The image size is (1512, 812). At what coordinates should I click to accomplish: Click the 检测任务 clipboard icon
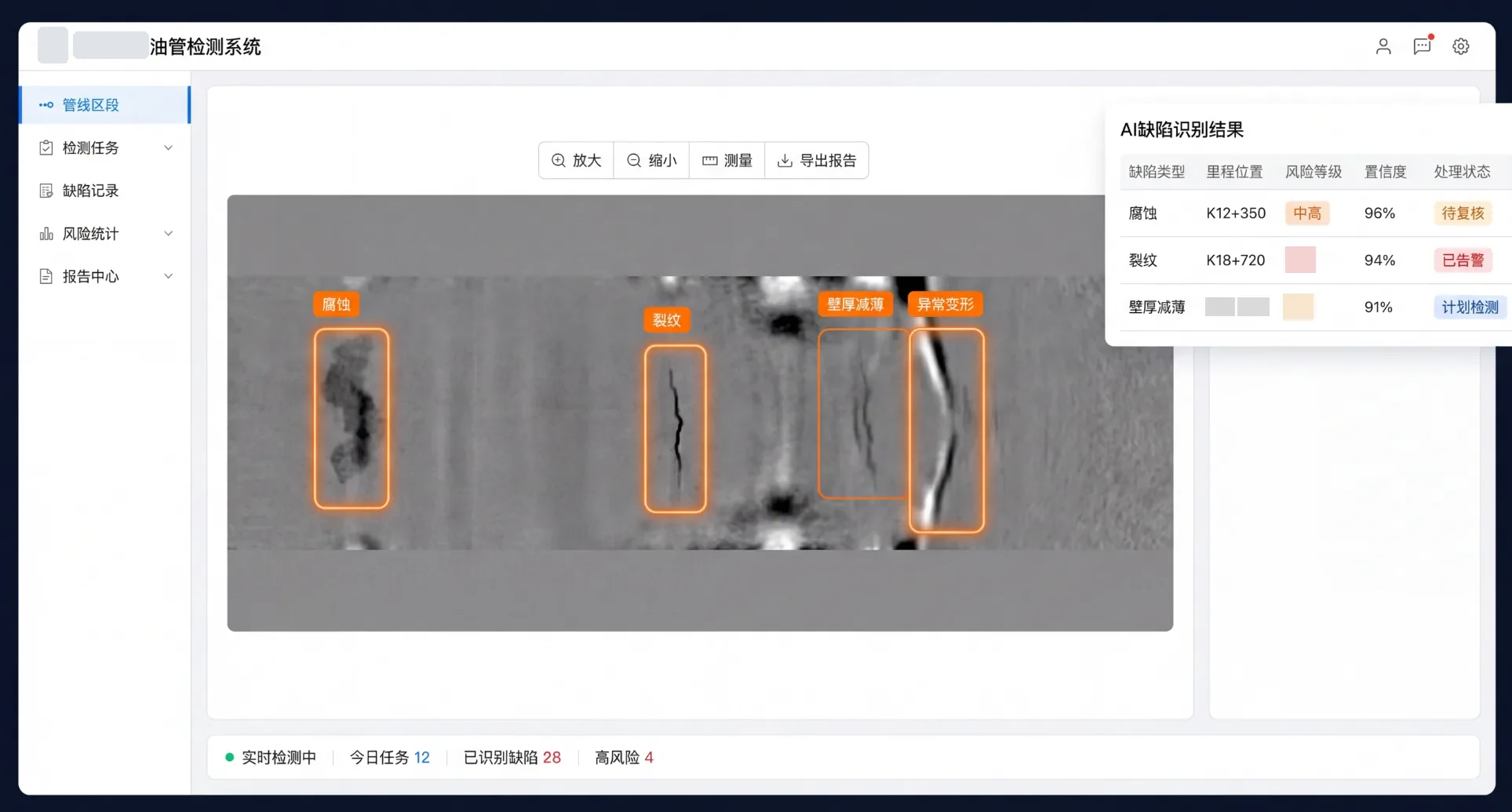[46, 147]
